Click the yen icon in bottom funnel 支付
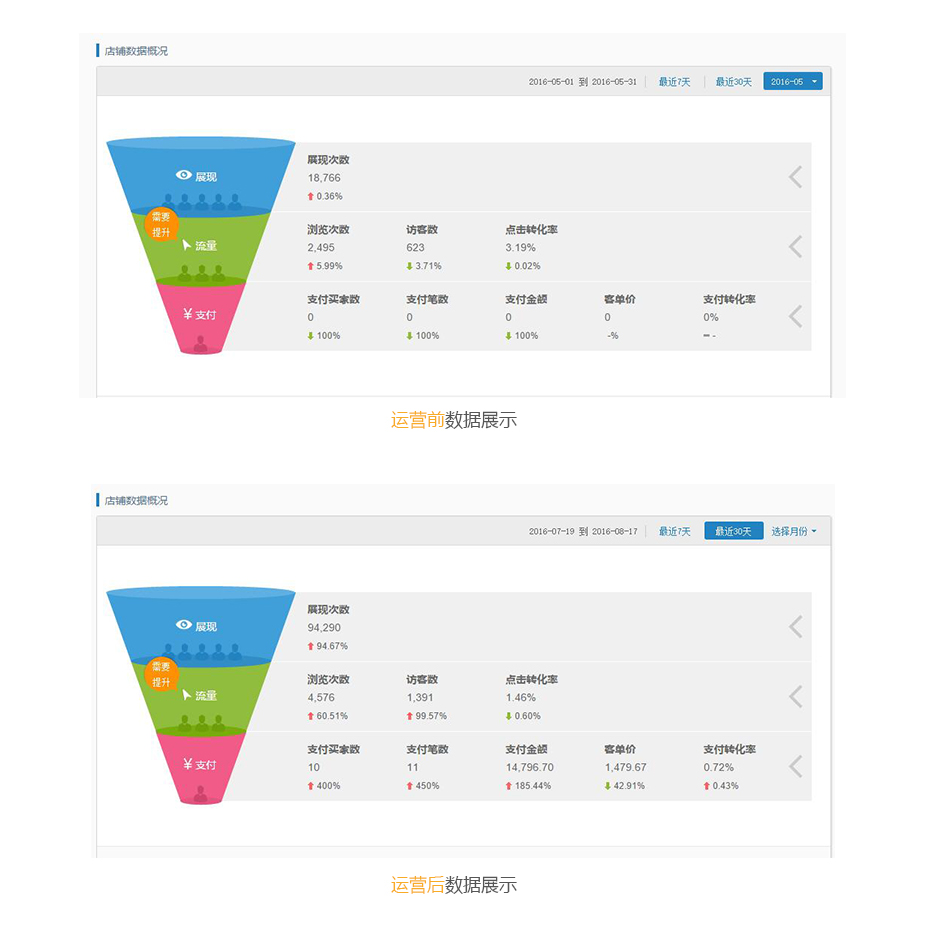 pyautogui.click(x=188, y=764)
